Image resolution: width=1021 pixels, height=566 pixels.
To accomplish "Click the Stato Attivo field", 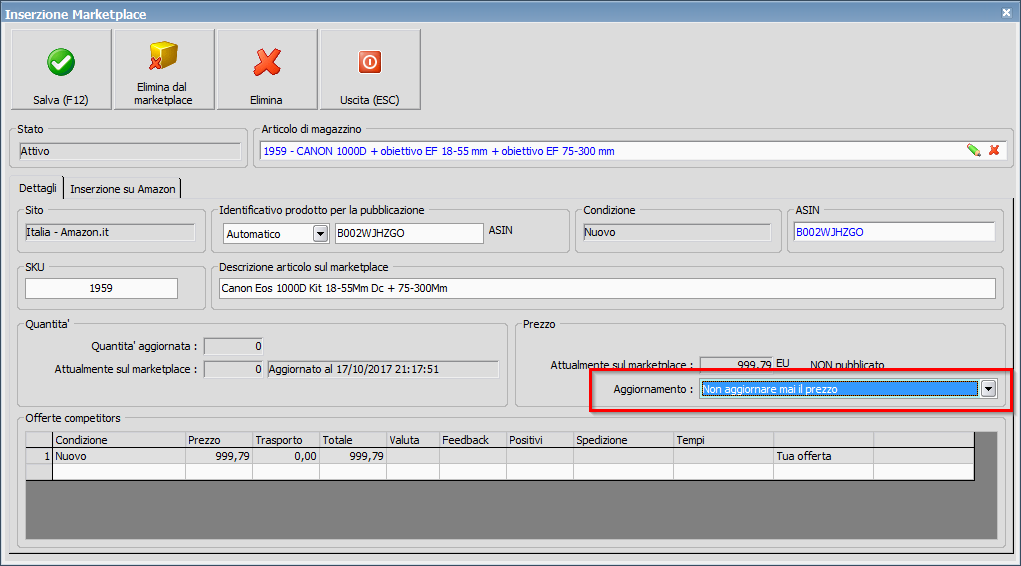I will pyautogui.click(x=130, y=151).
